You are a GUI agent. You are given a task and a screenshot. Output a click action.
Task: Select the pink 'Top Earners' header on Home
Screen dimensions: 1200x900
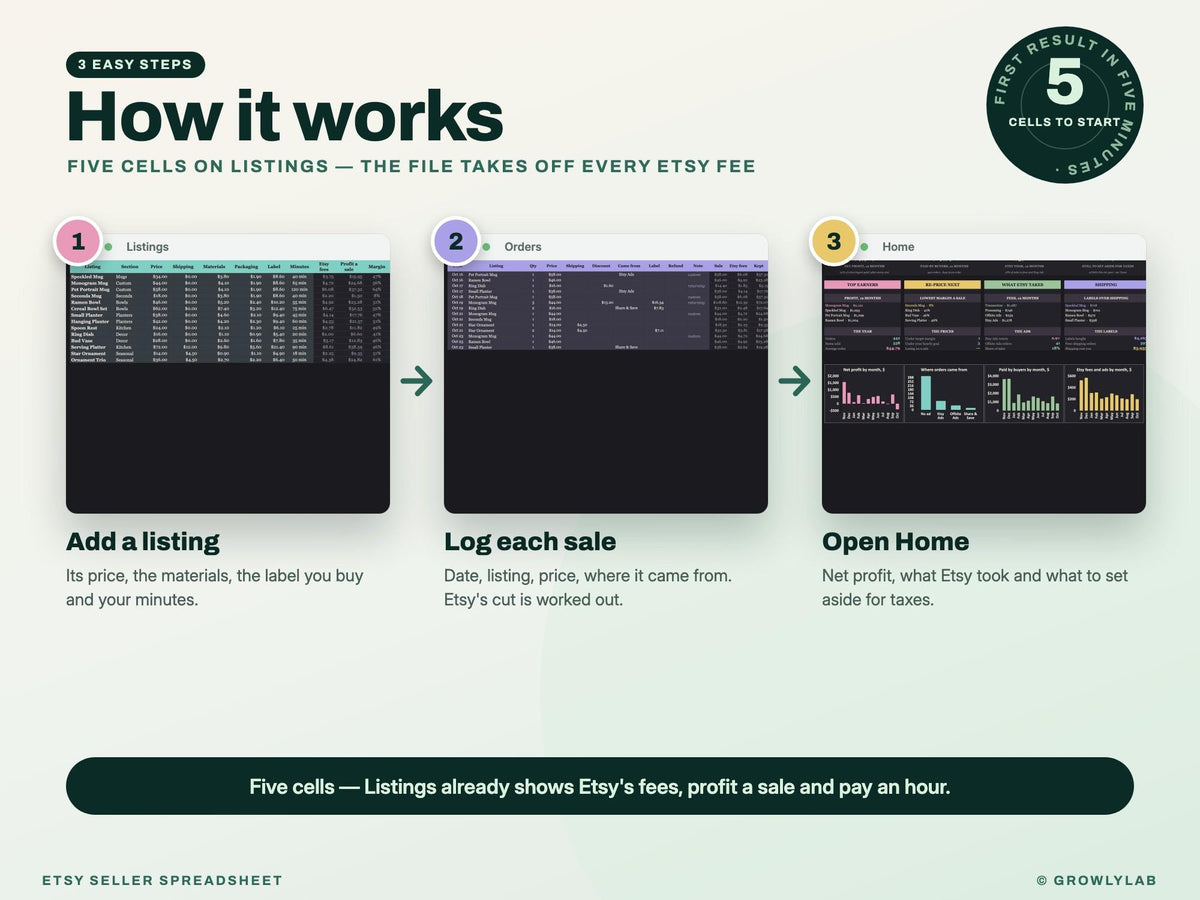click(x=862, y=284)
